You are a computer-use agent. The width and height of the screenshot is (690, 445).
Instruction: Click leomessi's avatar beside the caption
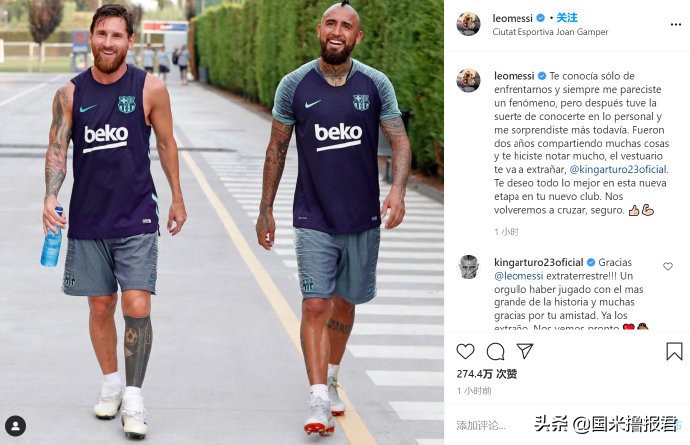[468, 80]
